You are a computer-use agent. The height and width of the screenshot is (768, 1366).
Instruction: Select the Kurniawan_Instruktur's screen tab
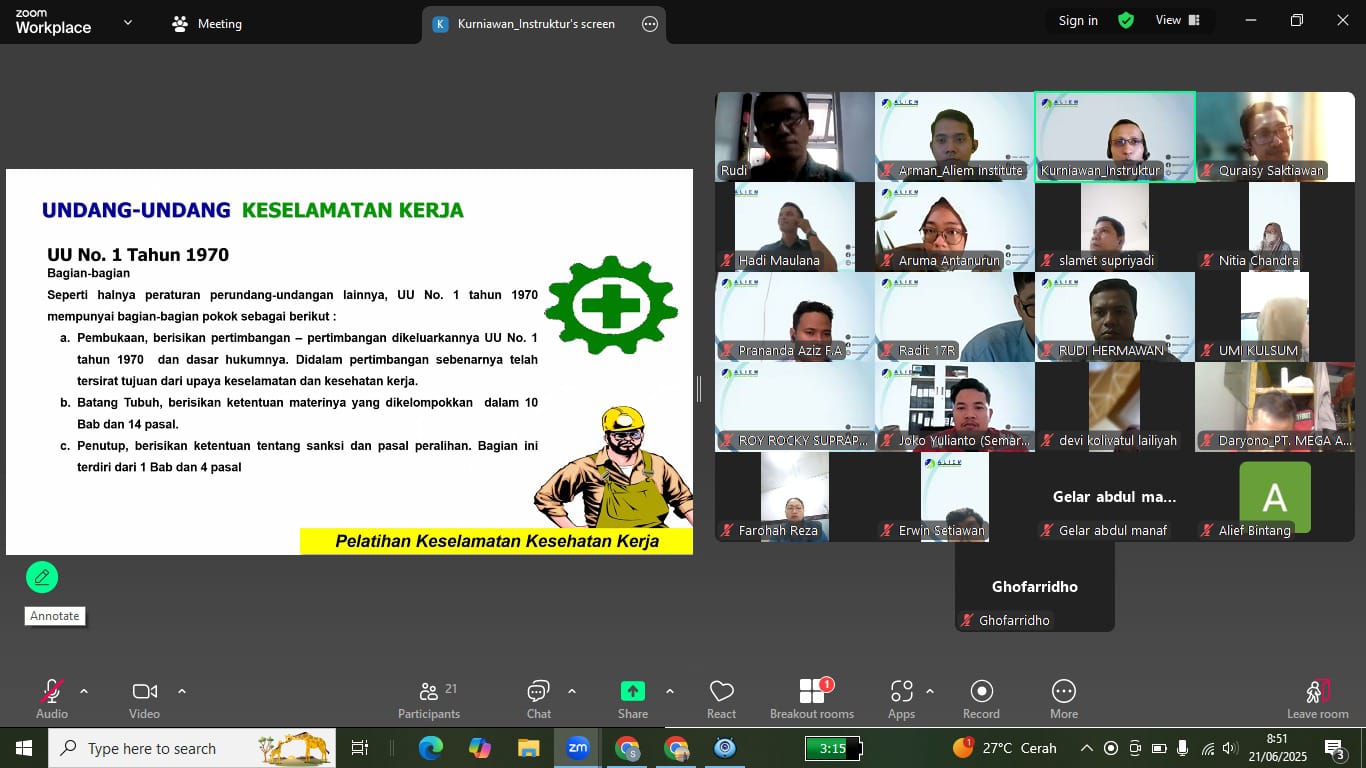(535, 24)
